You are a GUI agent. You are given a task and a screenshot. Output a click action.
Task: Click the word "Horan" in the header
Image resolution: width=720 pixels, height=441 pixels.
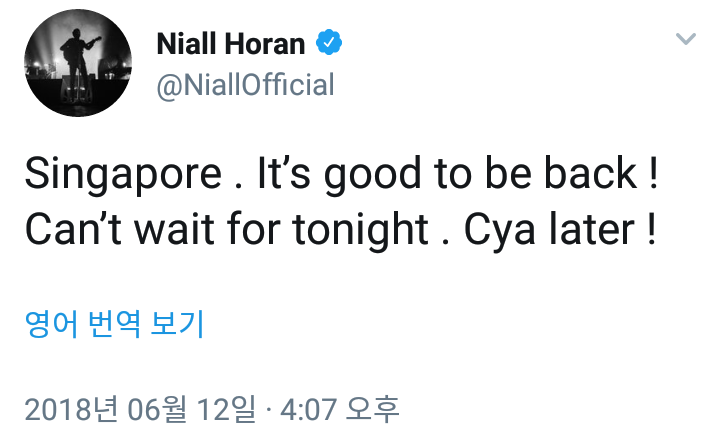point(265,44)
